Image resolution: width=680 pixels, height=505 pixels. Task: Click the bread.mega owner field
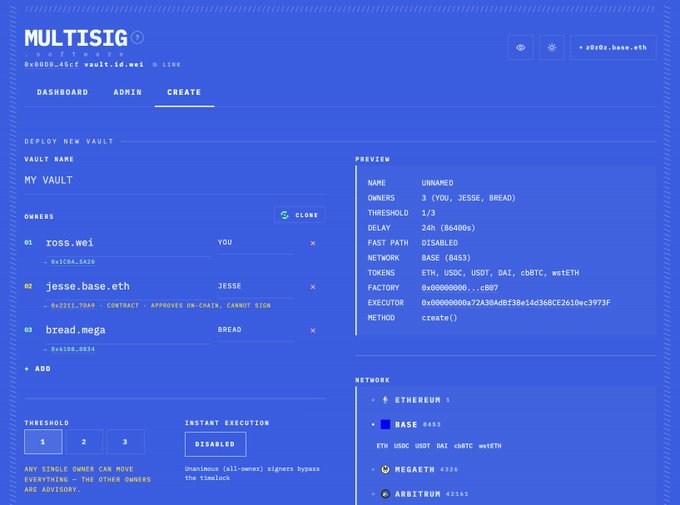(x=128, y=330)
